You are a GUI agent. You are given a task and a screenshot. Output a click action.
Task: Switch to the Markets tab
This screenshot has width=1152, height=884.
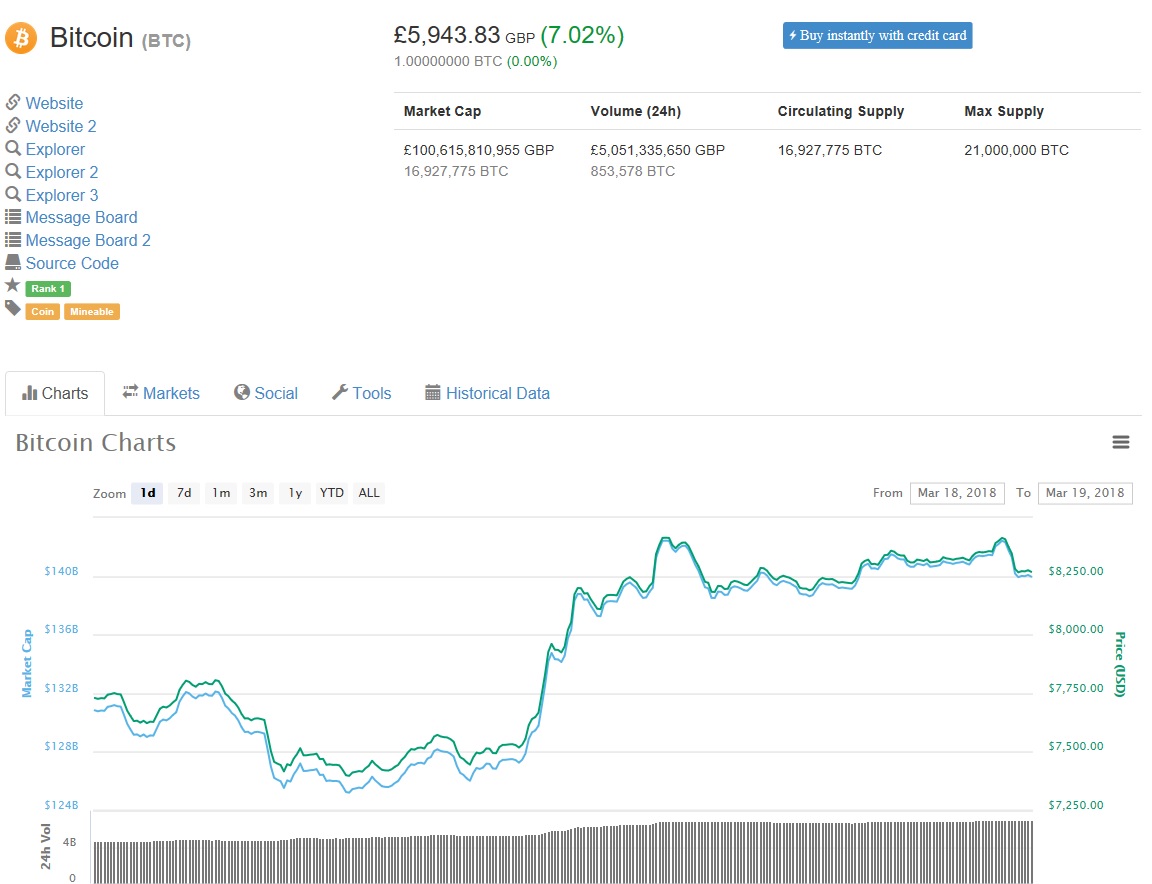pyautogui.click(x=161, y=393)
